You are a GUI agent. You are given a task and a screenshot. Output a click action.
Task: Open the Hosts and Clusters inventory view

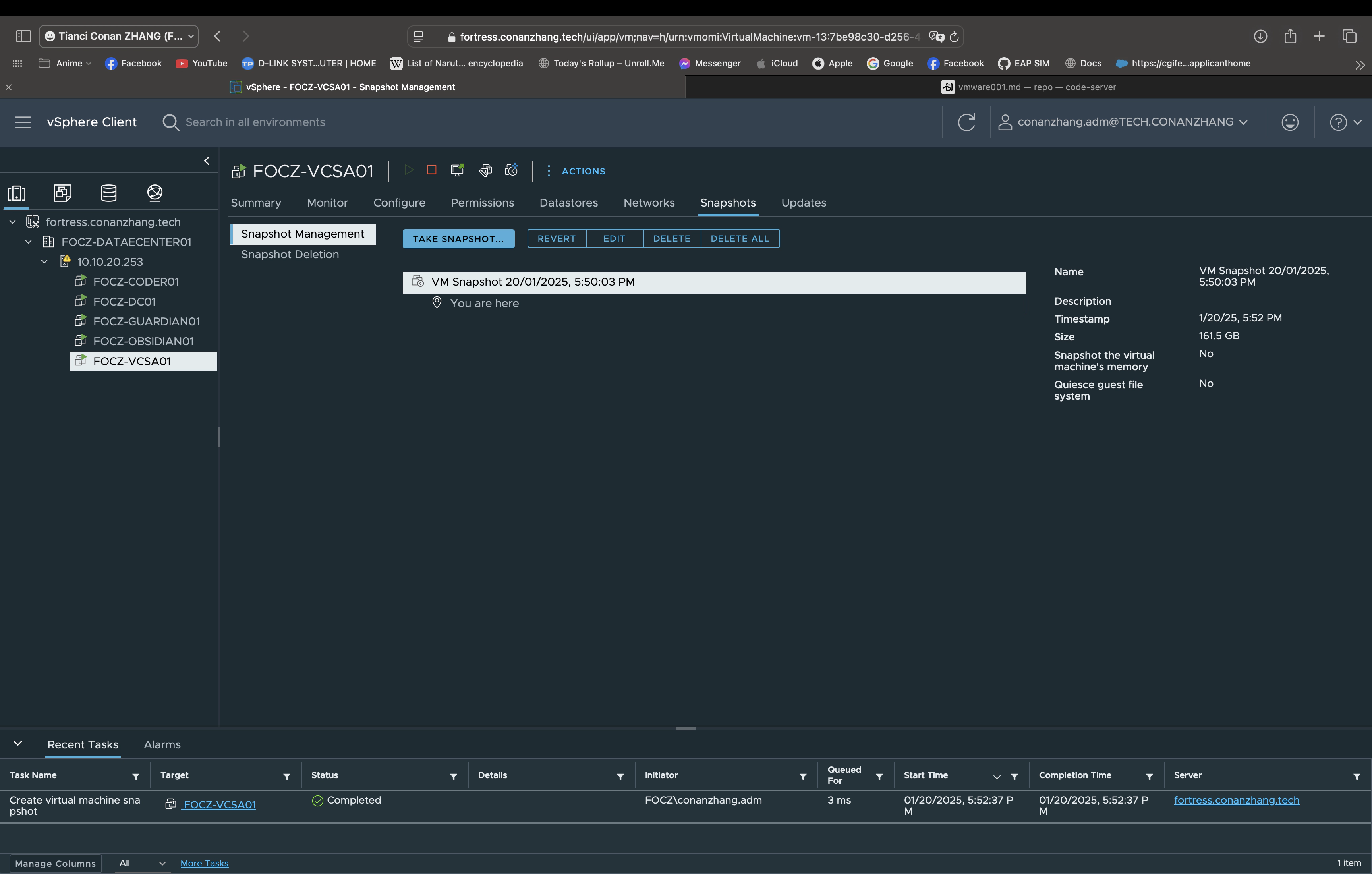pyautogui.click(x=17, y=194)
